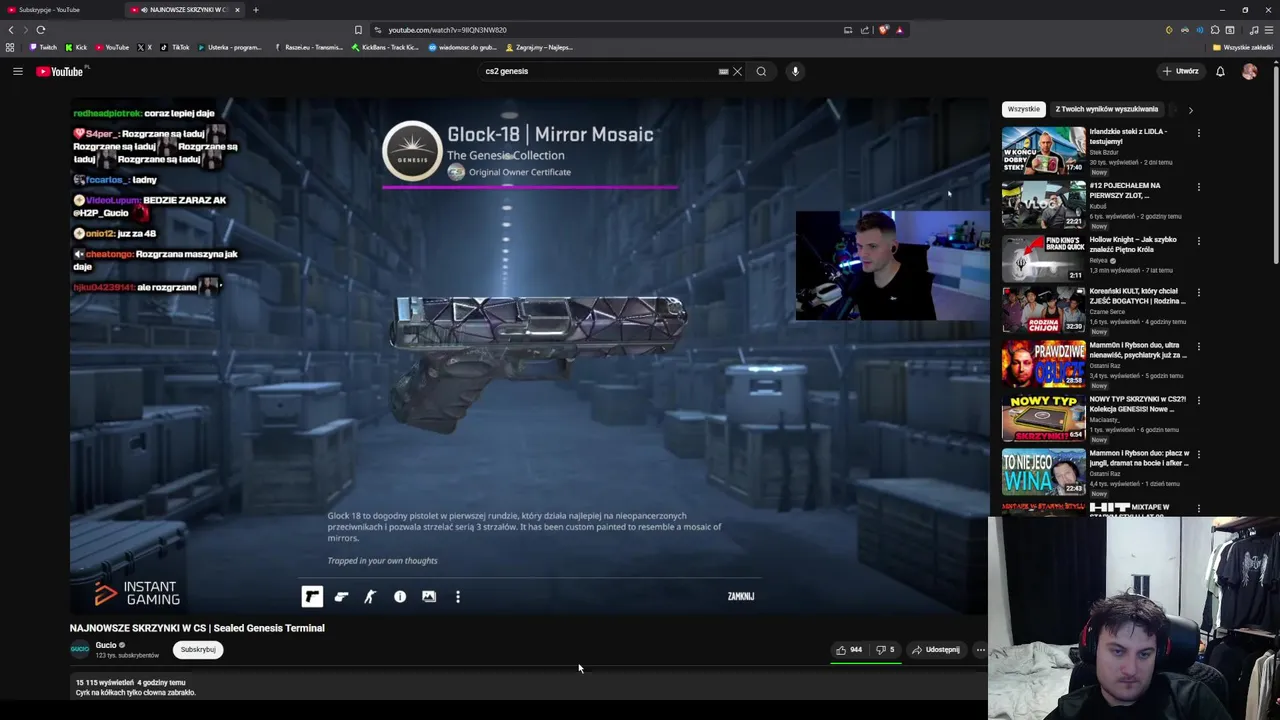Image resolution: width=1280 pixels, height=720 pixels.
Task: Select Z Twoich wyników wyszukiwania chip
Action: [1106, 109]
